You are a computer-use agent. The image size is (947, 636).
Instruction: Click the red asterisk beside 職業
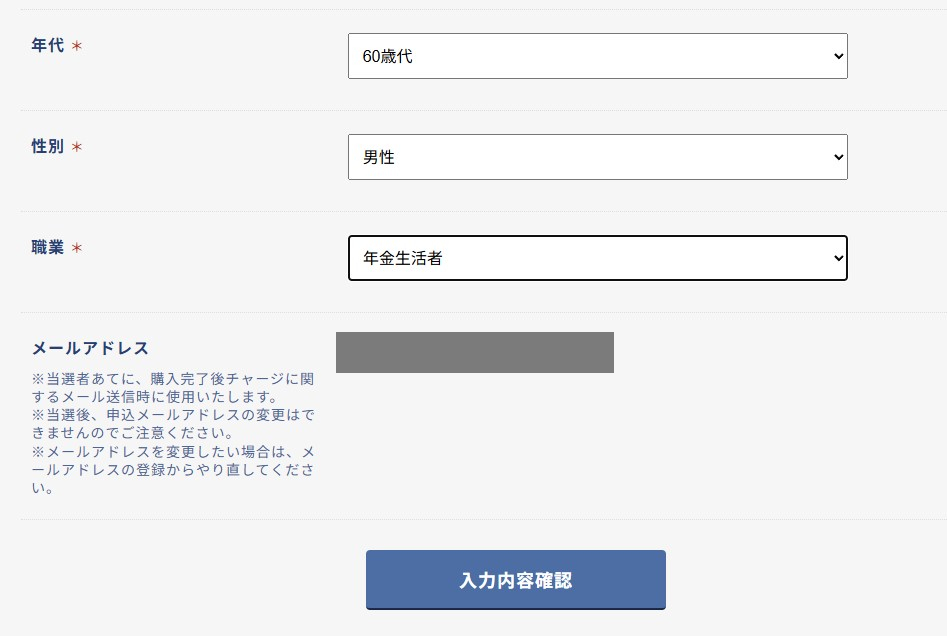pos(77,248)
